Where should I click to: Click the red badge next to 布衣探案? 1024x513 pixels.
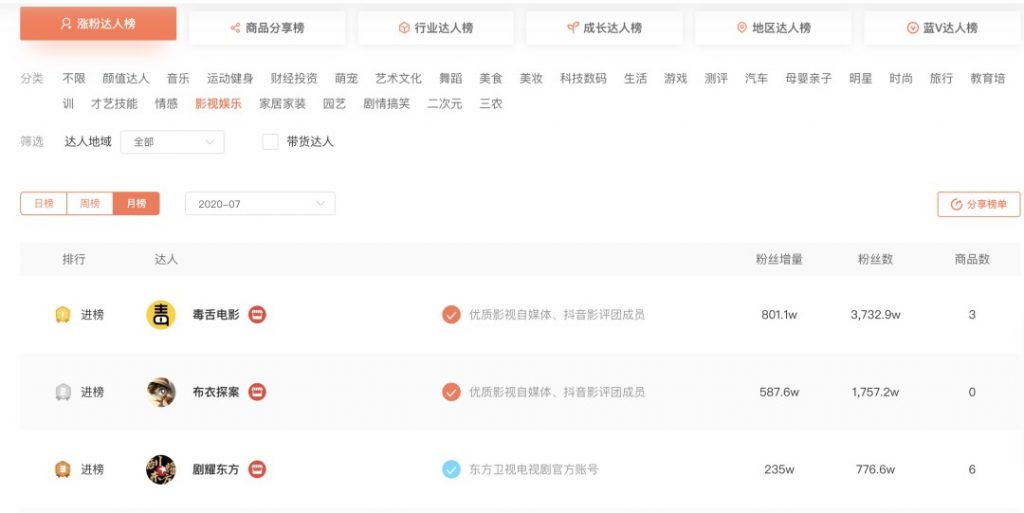[x=257, y=392]
